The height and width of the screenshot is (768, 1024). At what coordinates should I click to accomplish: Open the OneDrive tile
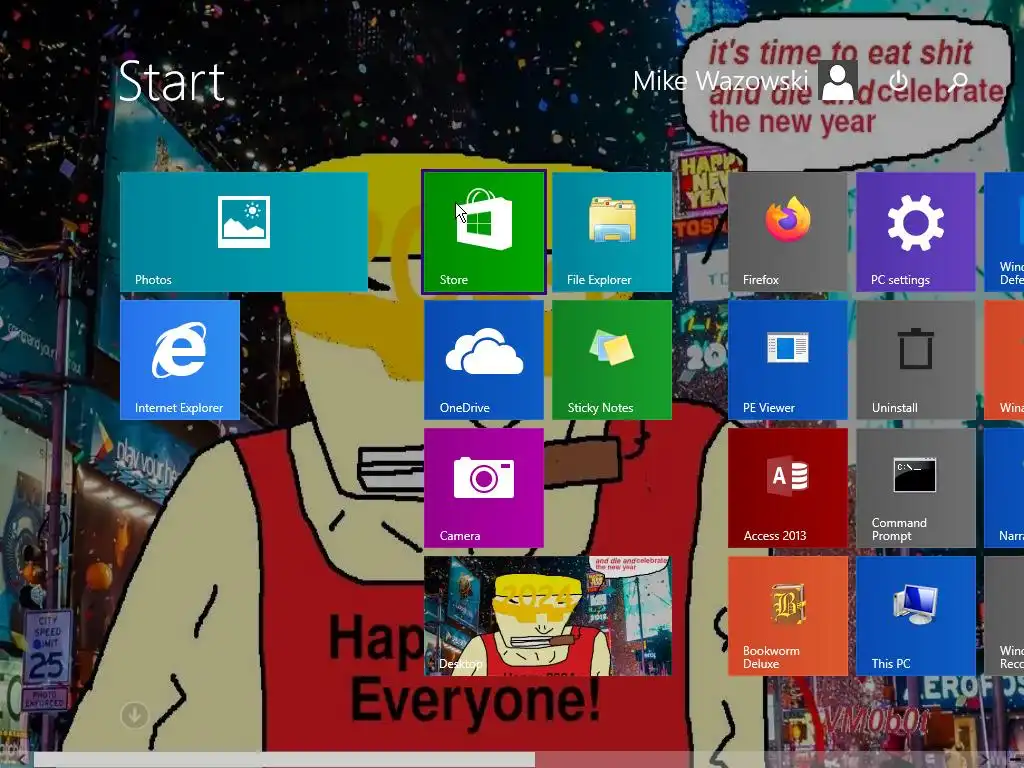tap(484, 360)
